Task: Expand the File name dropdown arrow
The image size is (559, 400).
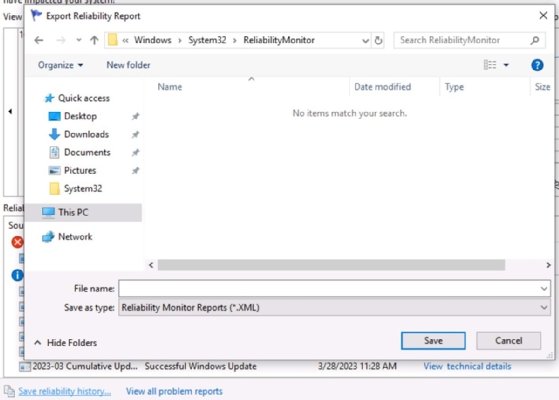Action: pos(544,288)
